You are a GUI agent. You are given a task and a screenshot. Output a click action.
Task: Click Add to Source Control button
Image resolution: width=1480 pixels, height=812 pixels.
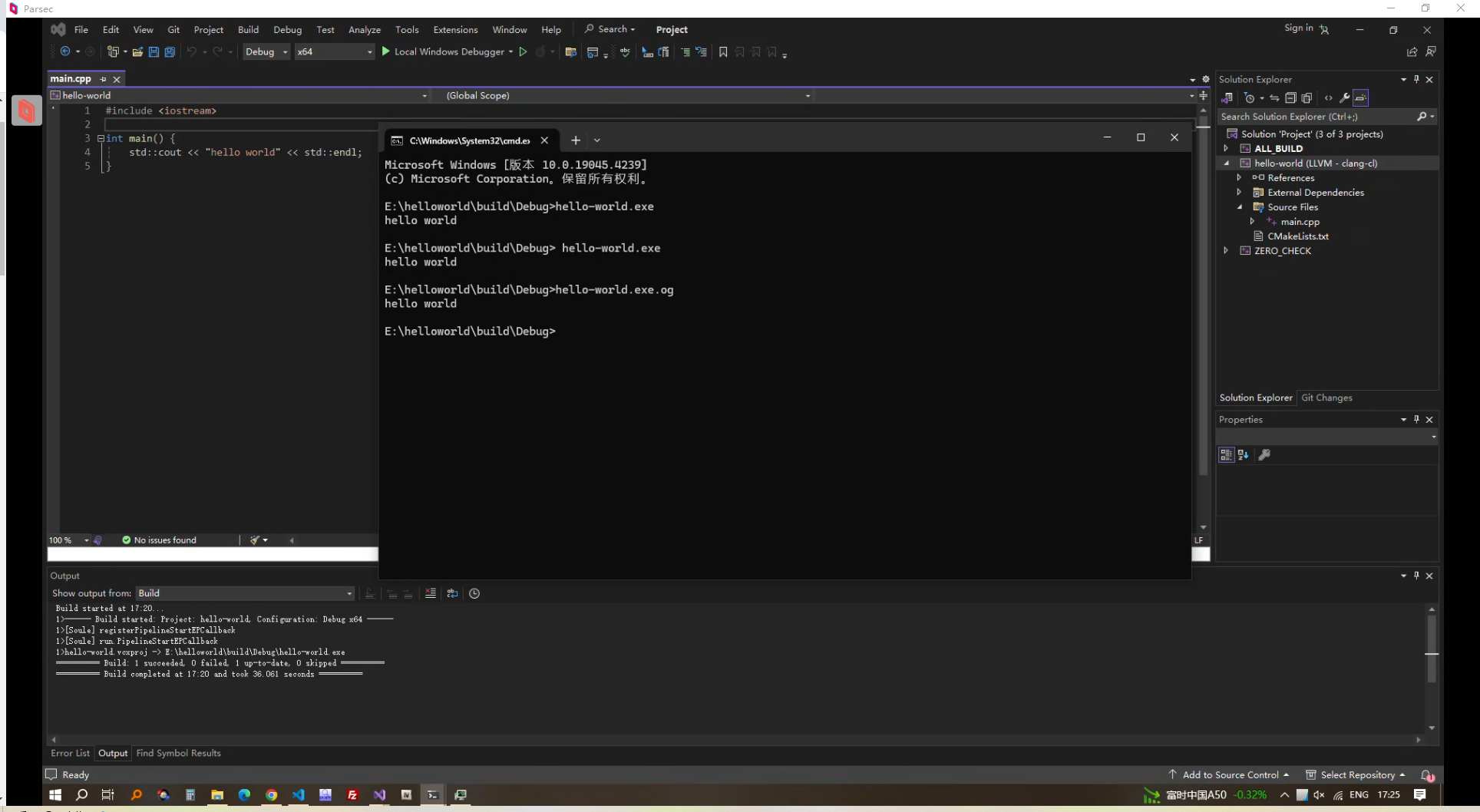1229,774
